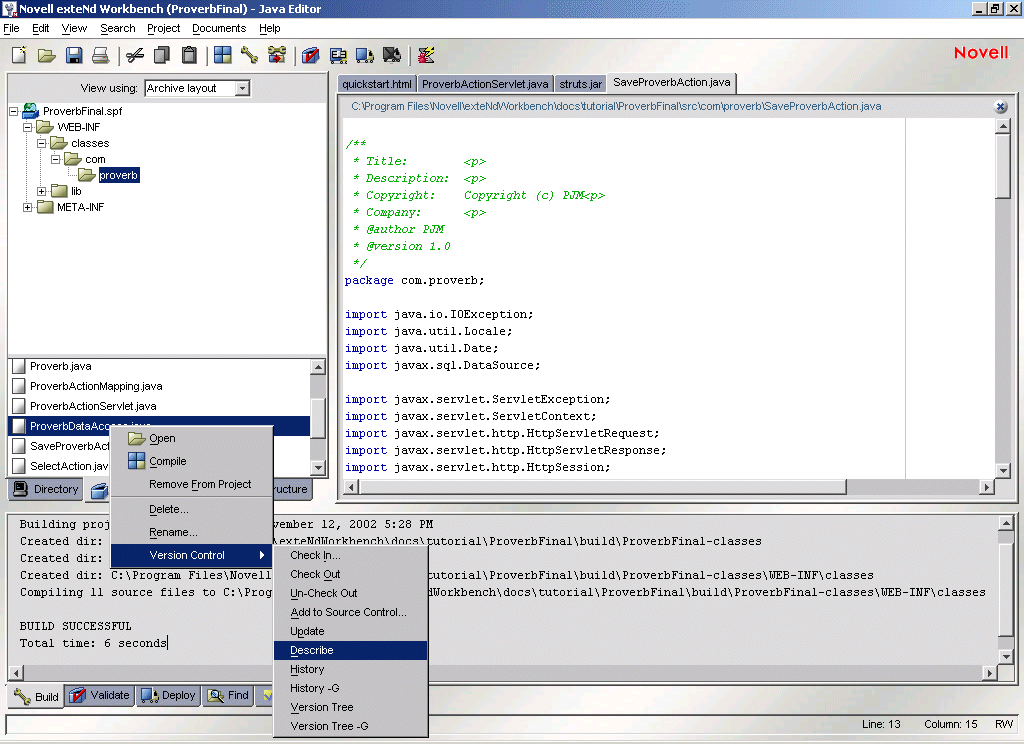Switch to the ProverbActionServlet.java tab
Screen dimensions: 1024x744
click(x=485, y=84)
